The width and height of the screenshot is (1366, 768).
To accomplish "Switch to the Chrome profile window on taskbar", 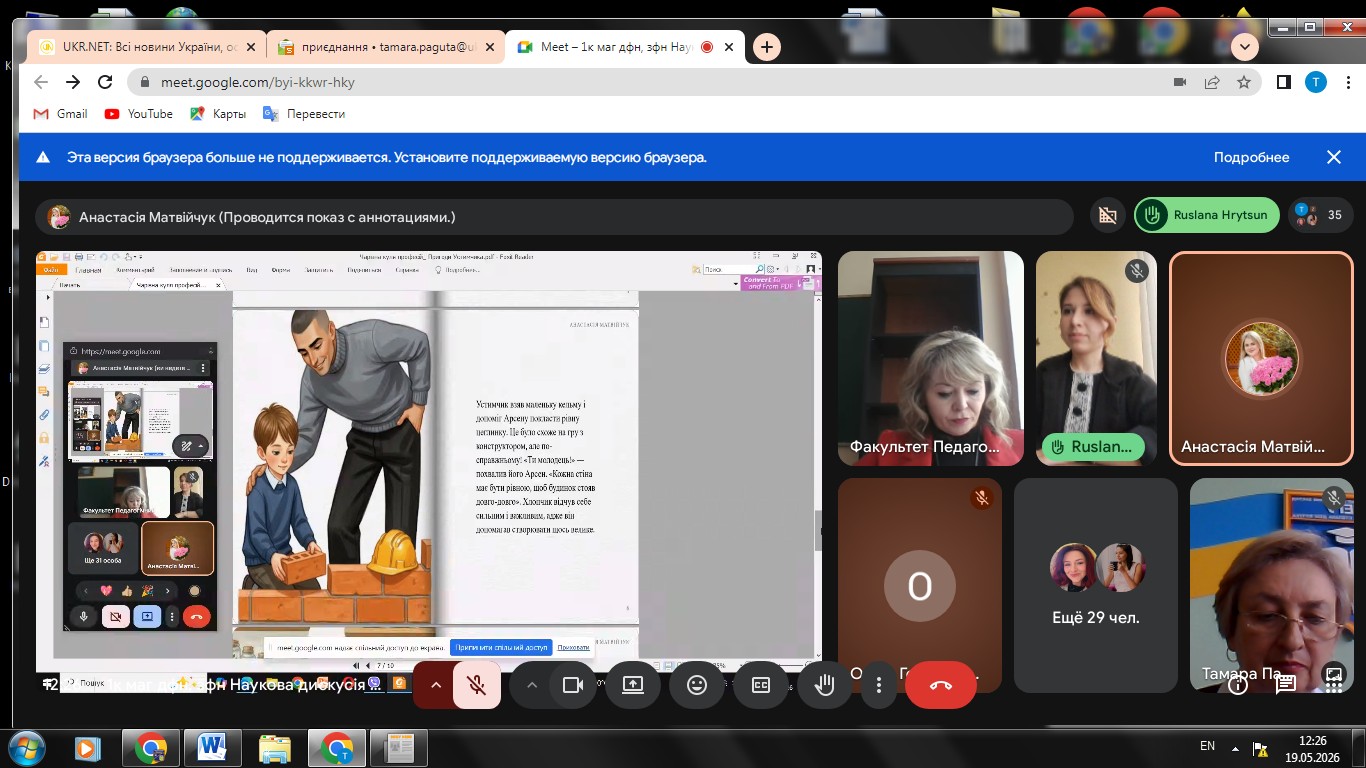I will [x=337, y=747].
